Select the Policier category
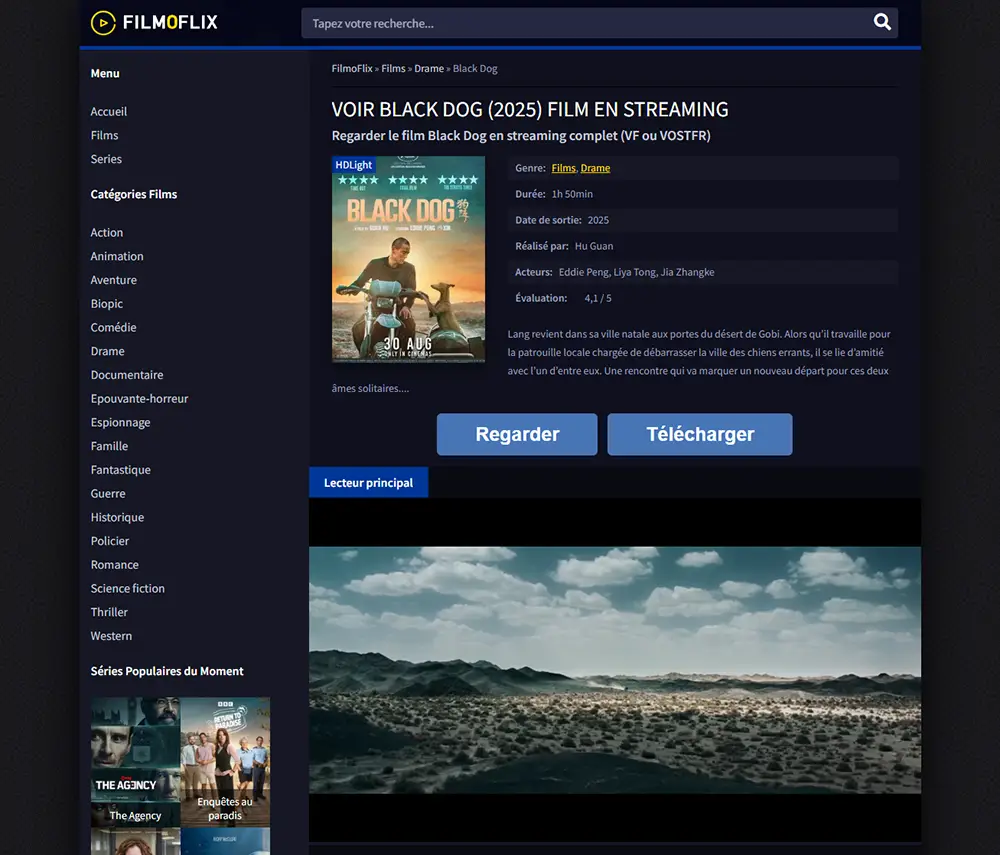Image resolution: width=1000 pixels, height=855 pixels. point(110,541)
